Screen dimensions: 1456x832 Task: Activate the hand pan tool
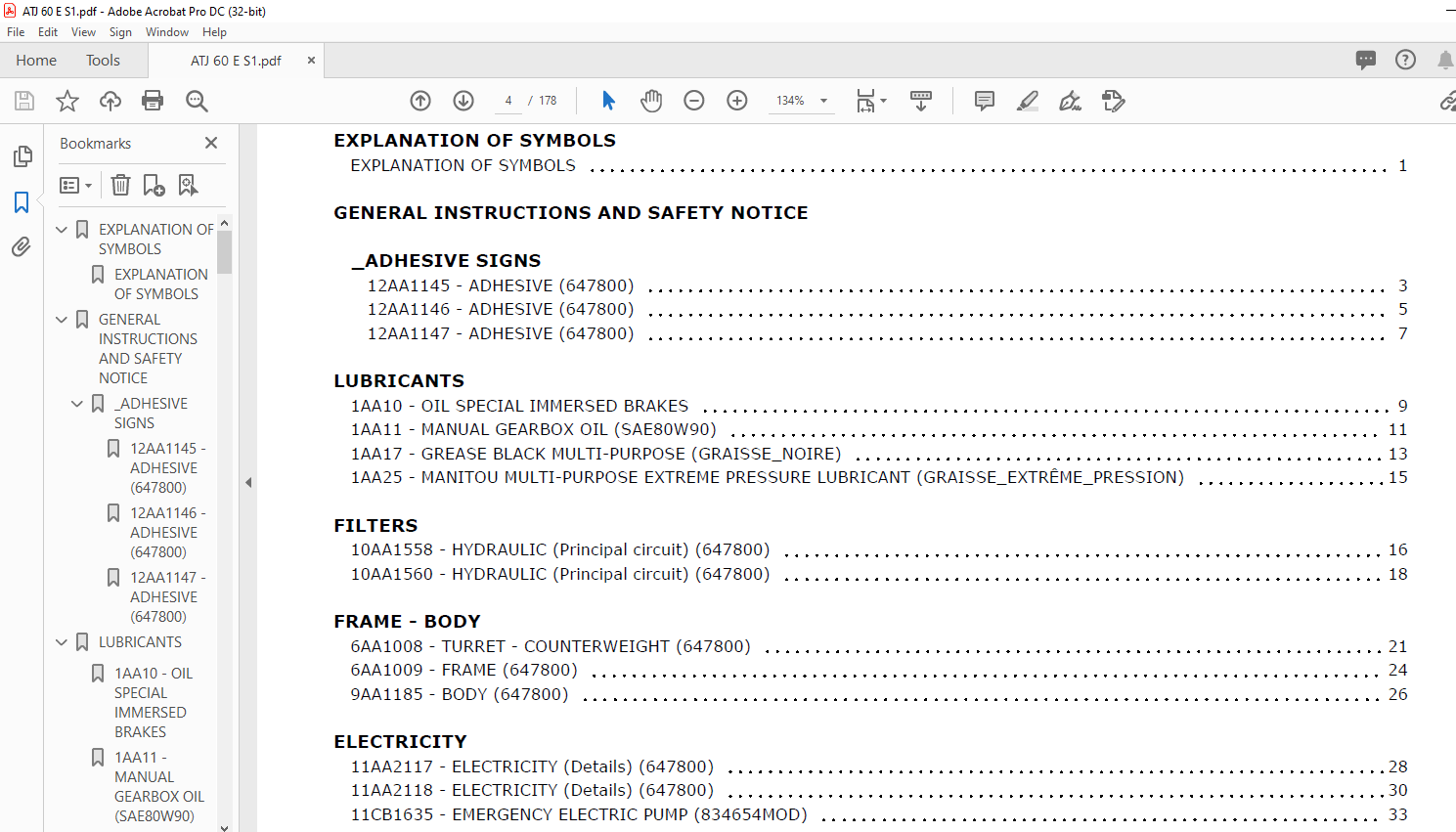point(651,101)
